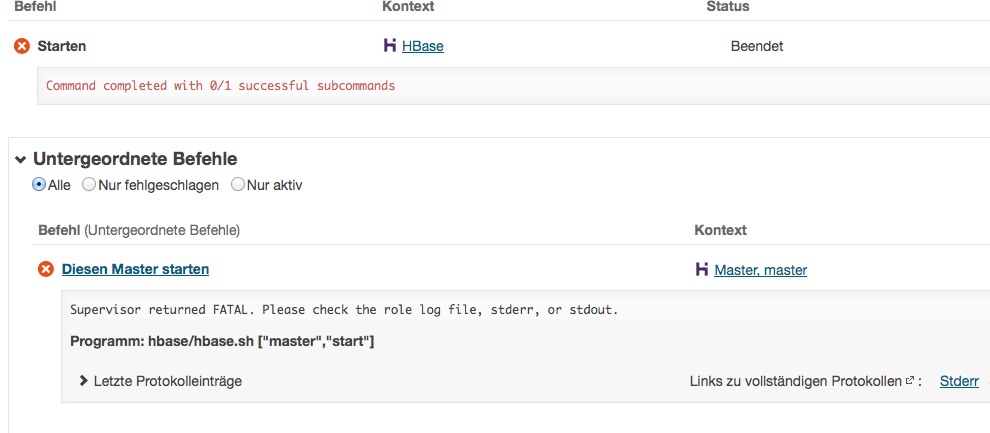
Task: Click the Command completed error message
Action: pyautogui.click(x=220, y=86)
